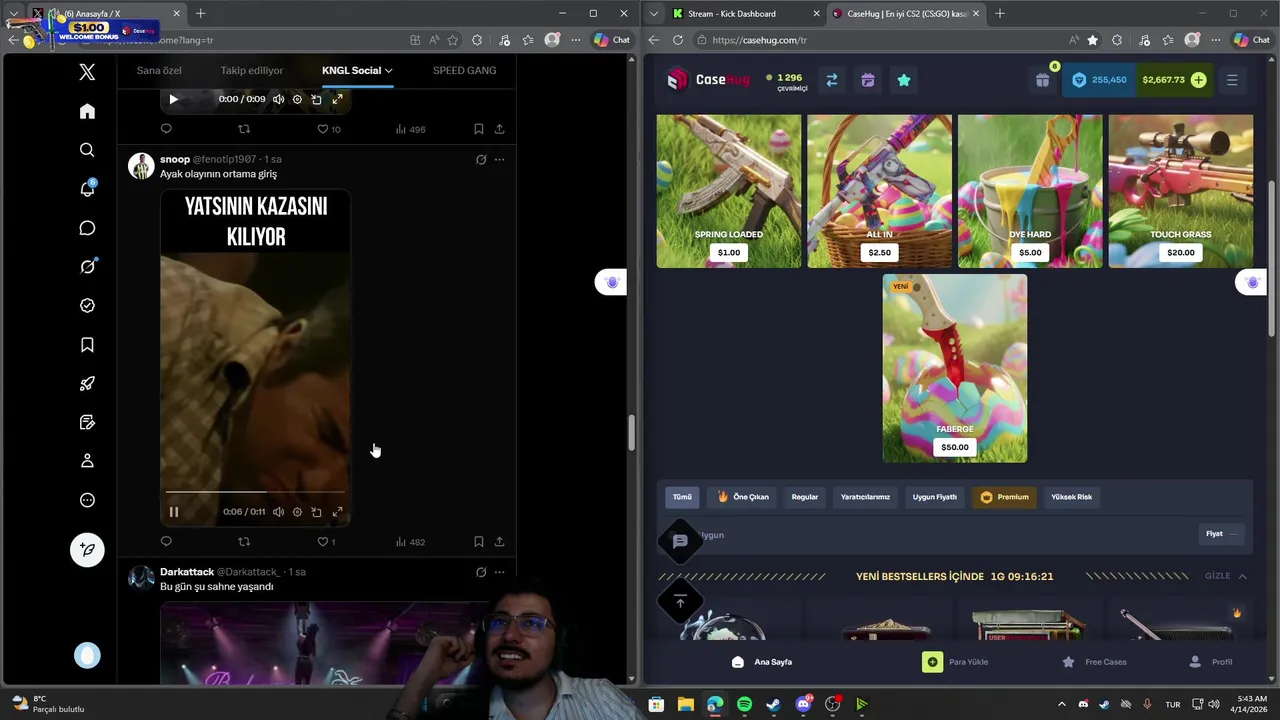The height and width of the screenshot is (720, 1280).
Task: Go to Home in the X sidebar
Action: 87,111
